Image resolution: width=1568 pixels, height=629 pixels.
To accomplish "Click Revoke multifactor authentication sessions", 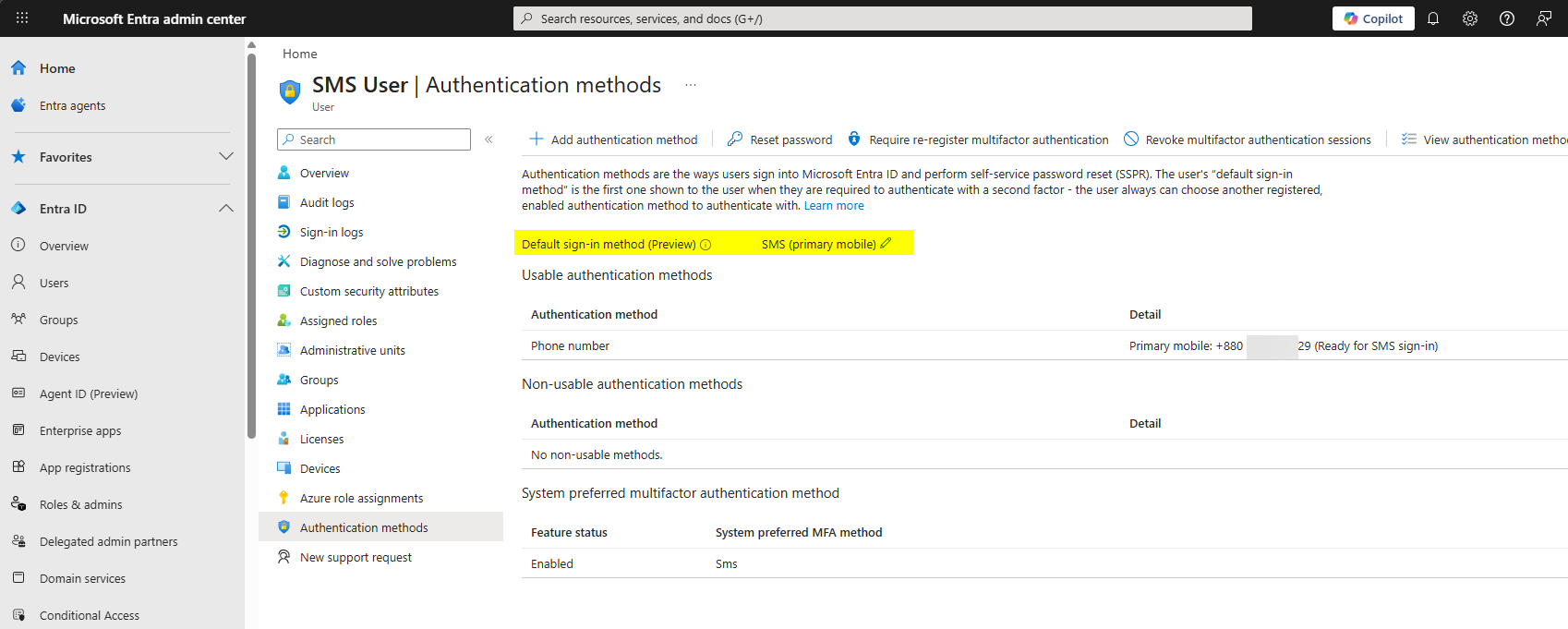I will tap(1248, 139).
